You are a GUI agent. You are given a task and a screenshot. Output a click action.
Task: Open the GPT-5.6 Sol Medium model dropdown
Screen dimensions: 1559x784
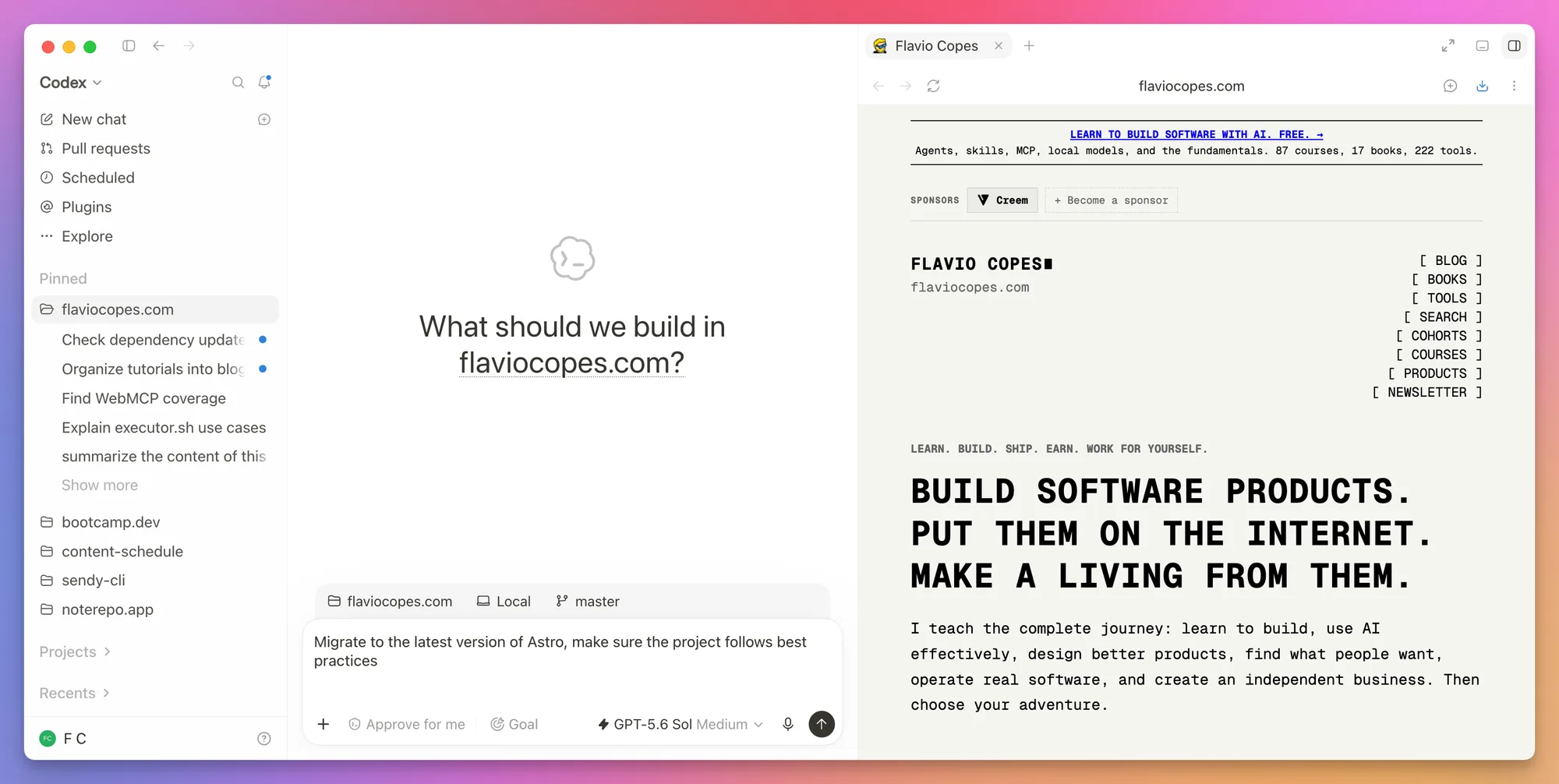(681, 724)
